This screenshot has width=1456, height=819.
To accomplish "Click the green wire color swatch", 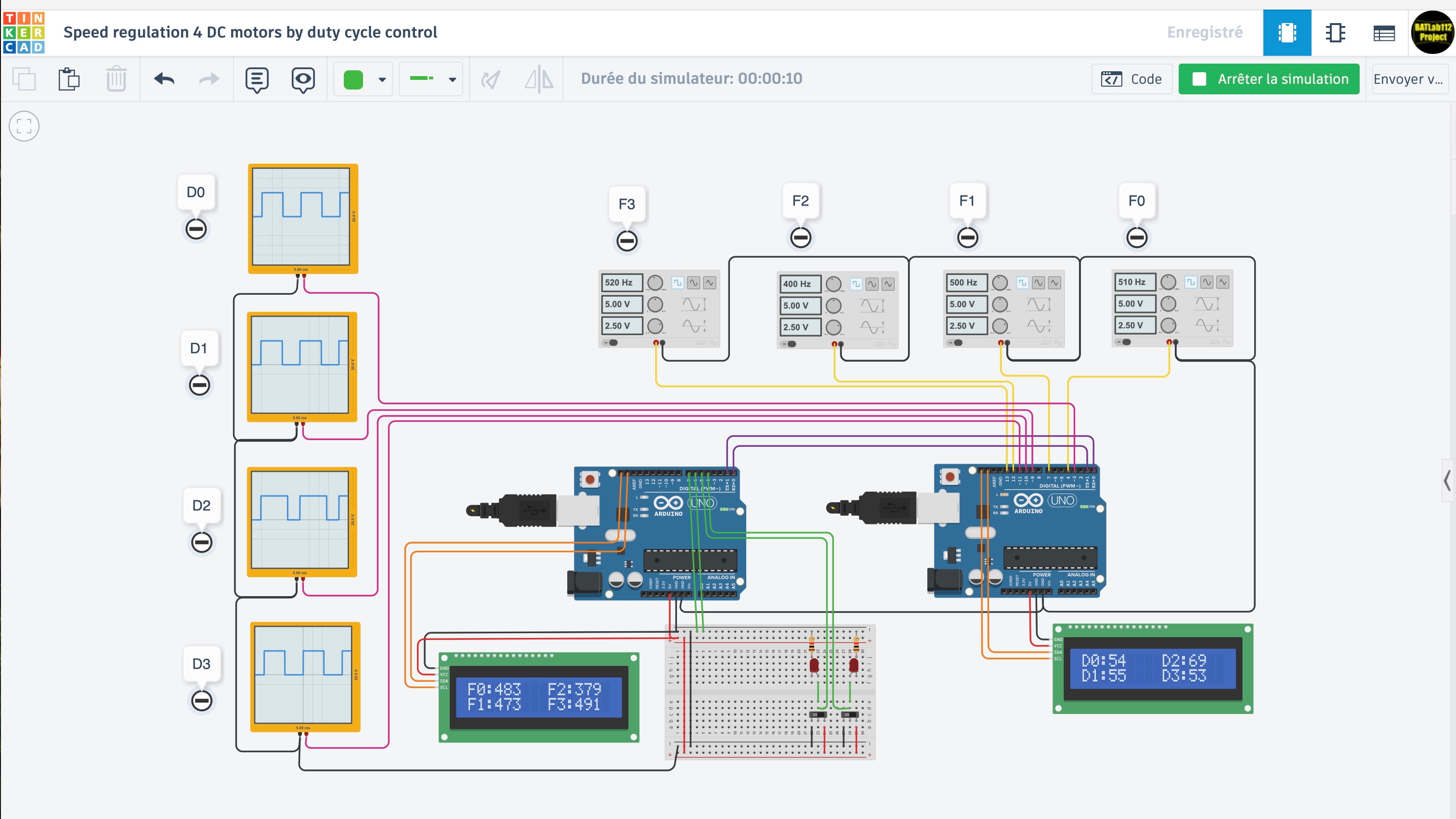I will (x=353, y=80).
